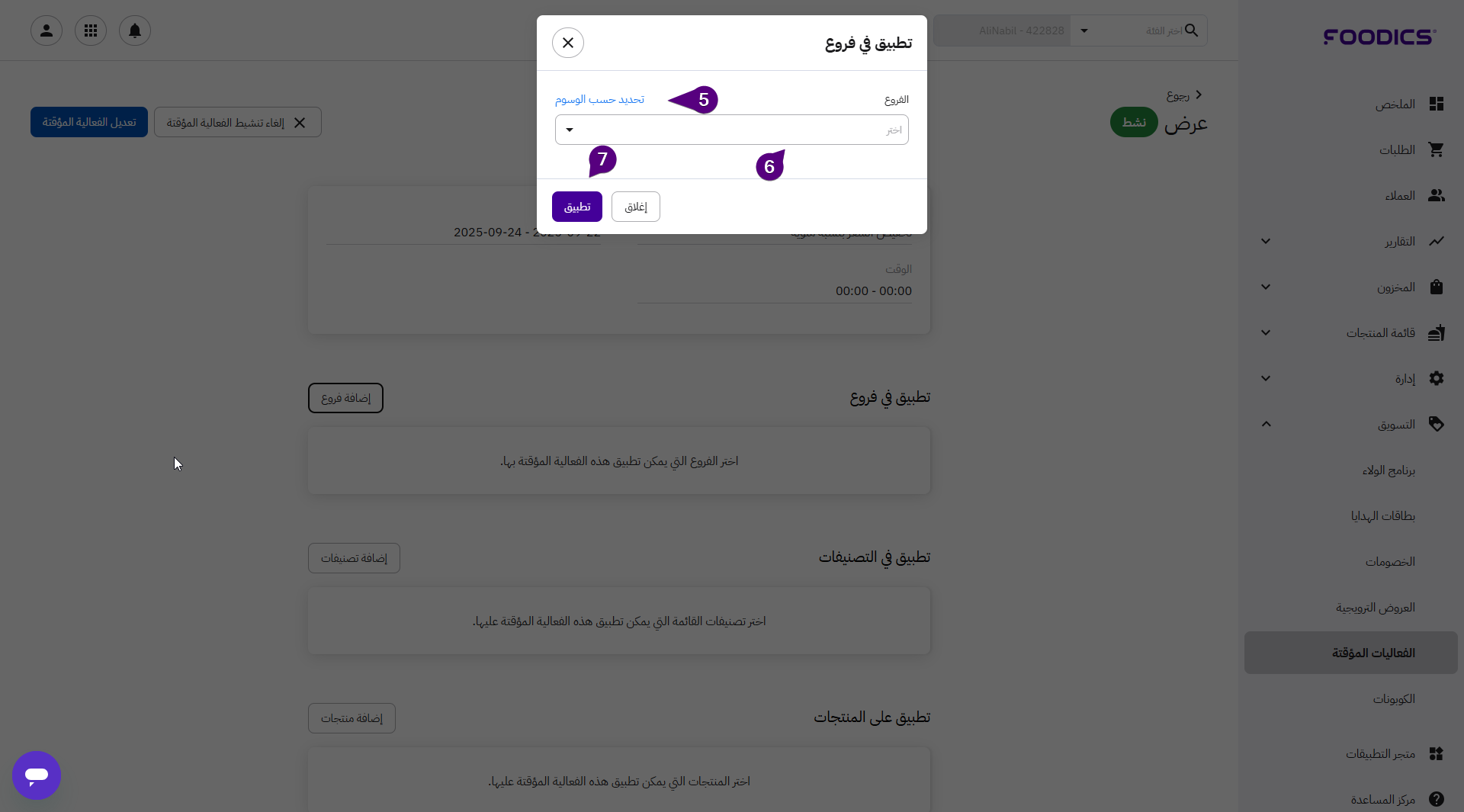Click the Foodics logo
Viewport: 1464px width, 812px height.
pos(1379,37)
